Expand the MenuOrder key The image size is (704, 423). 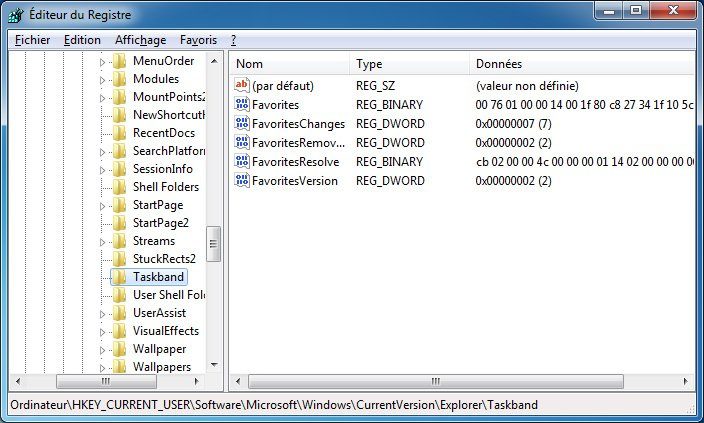point(102,62)
